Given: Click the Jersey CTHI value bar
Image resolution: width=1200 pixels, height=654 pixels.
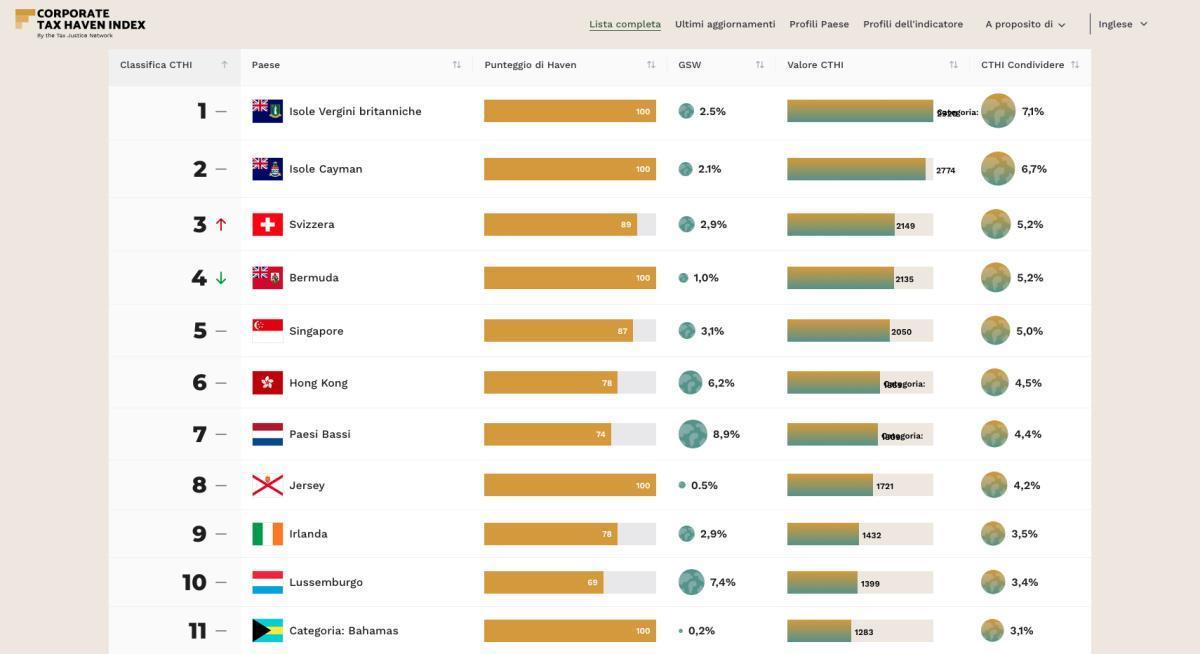Looking at the screenshot, I should (860, 485).
